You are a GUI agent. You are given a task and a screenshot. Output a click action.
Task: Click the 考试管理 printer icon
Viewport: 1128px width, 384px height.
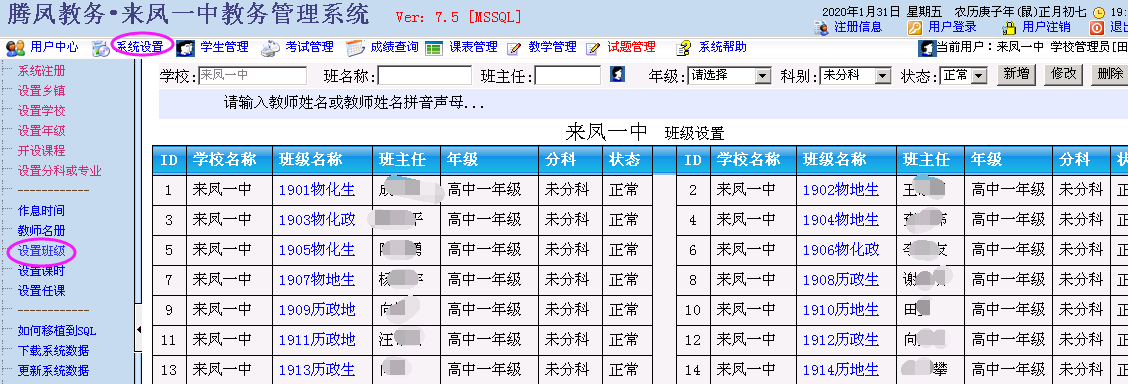tap(270, 48)
